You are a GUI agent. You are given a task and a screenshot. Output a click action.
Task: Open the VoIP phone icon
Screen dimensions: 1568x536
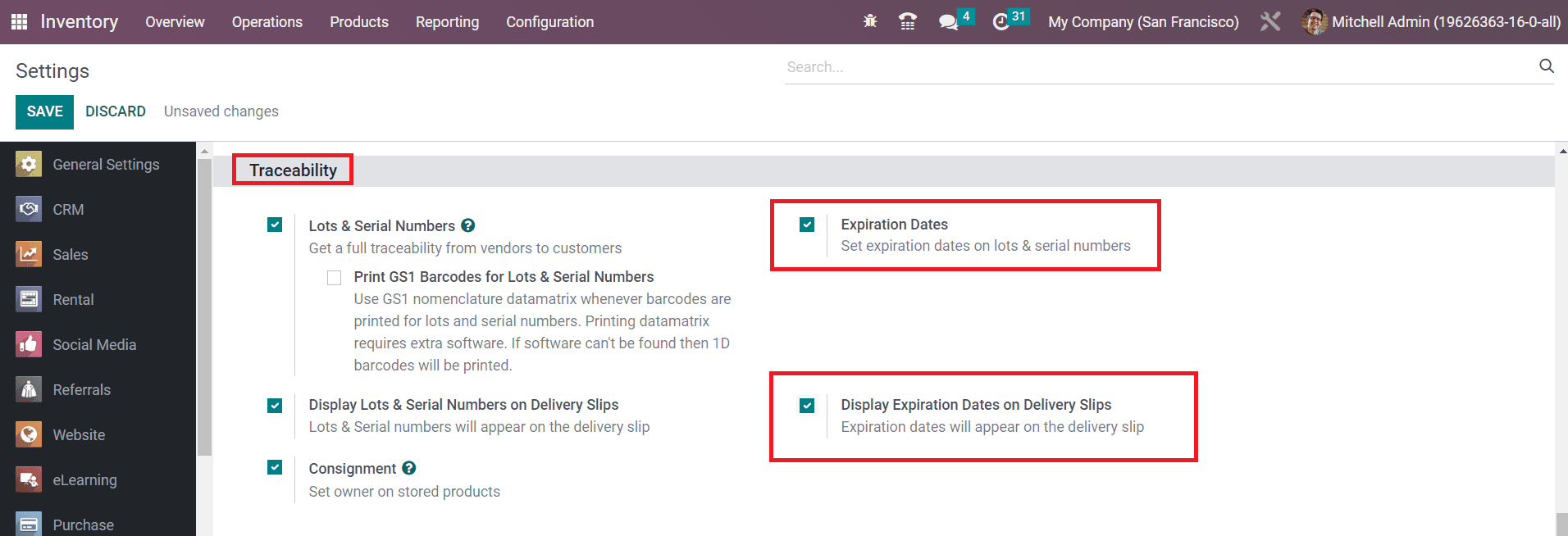[907, 22]
